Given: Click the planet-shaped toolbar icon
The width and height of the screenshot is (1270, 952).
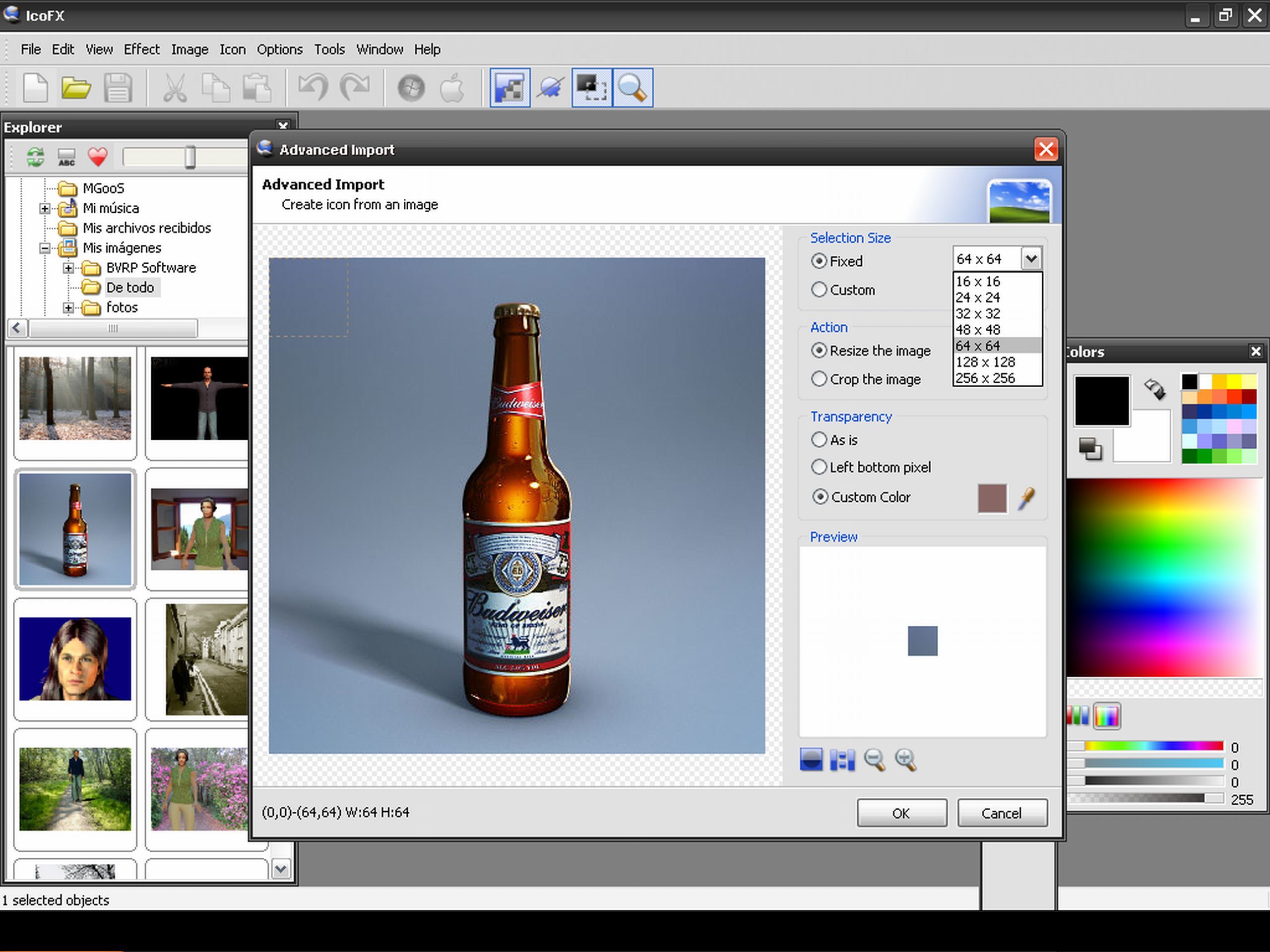Looking at the screenshot, I should tap(551, 88).
